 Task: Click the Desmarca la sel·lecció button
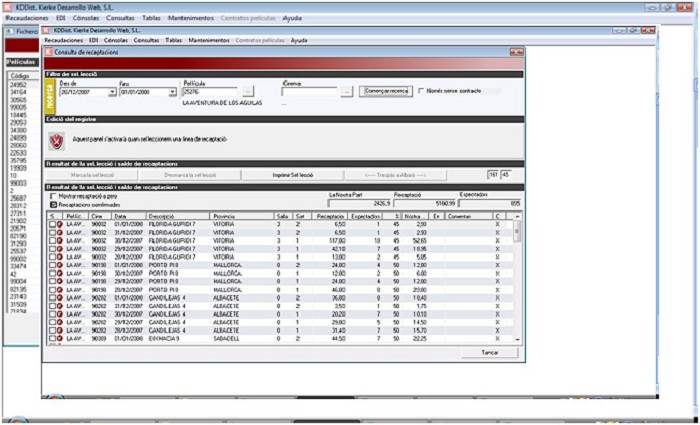pos(190,175)
